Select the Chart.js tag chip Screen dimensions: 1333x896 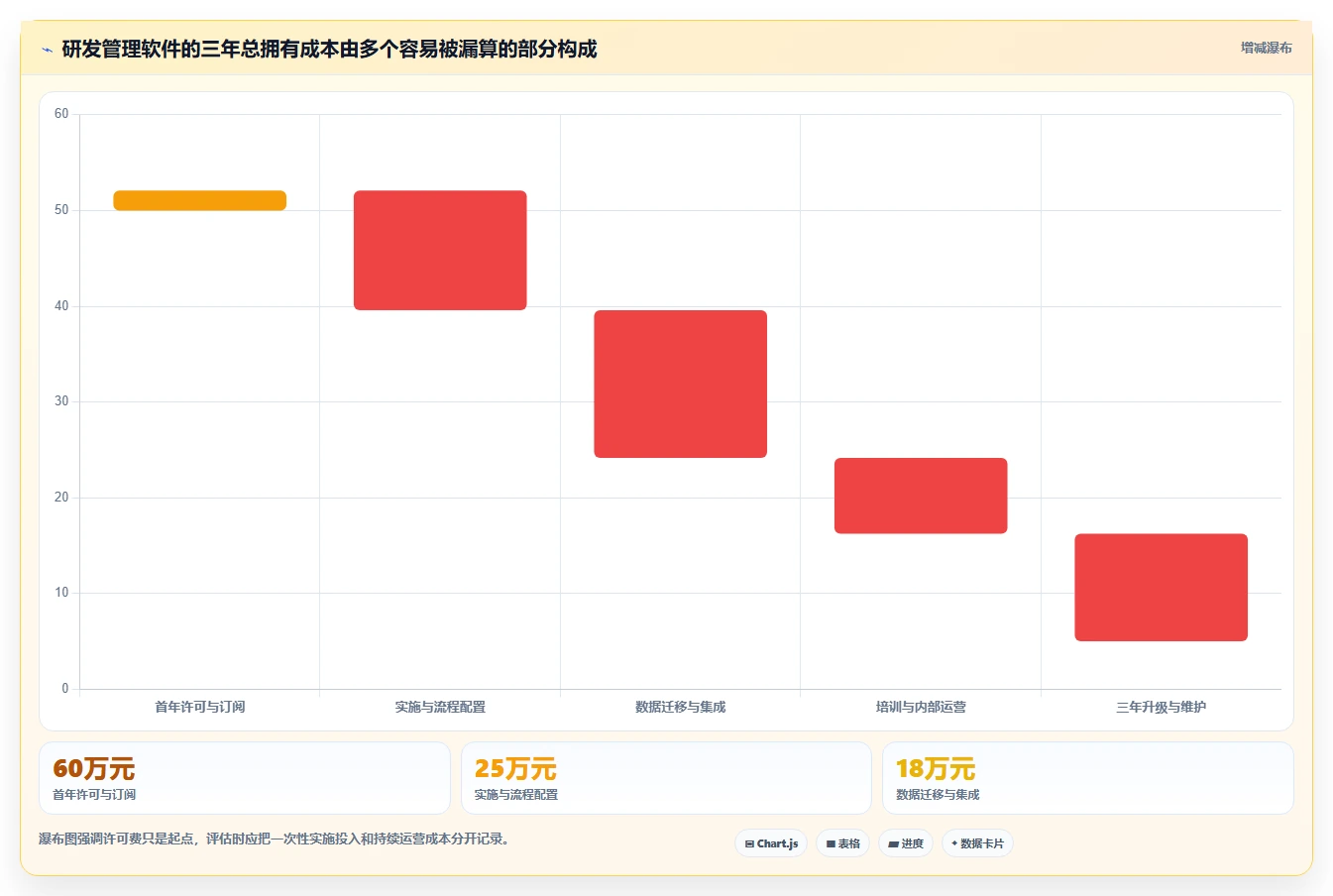click(x=771, y=843)
